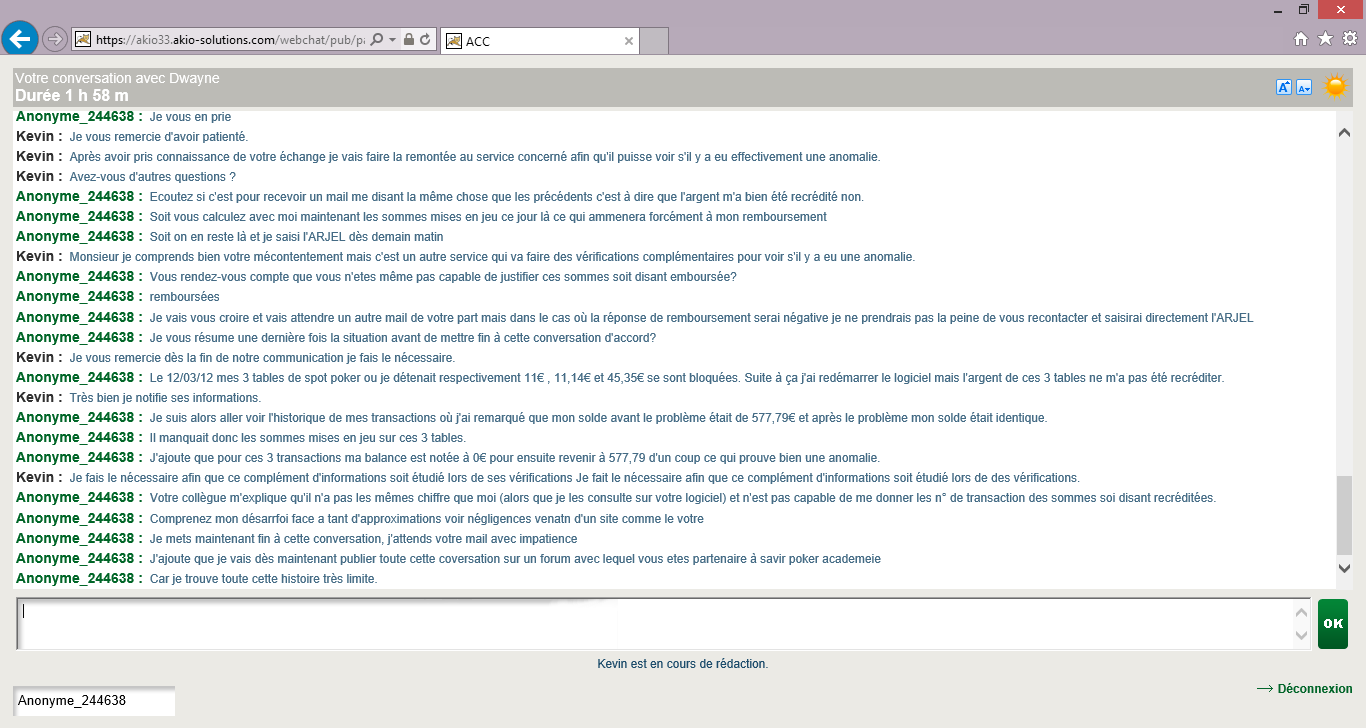This screenshot has width=1366, height=728.
Task: Open browser Home page icon
Action: 1301,39
